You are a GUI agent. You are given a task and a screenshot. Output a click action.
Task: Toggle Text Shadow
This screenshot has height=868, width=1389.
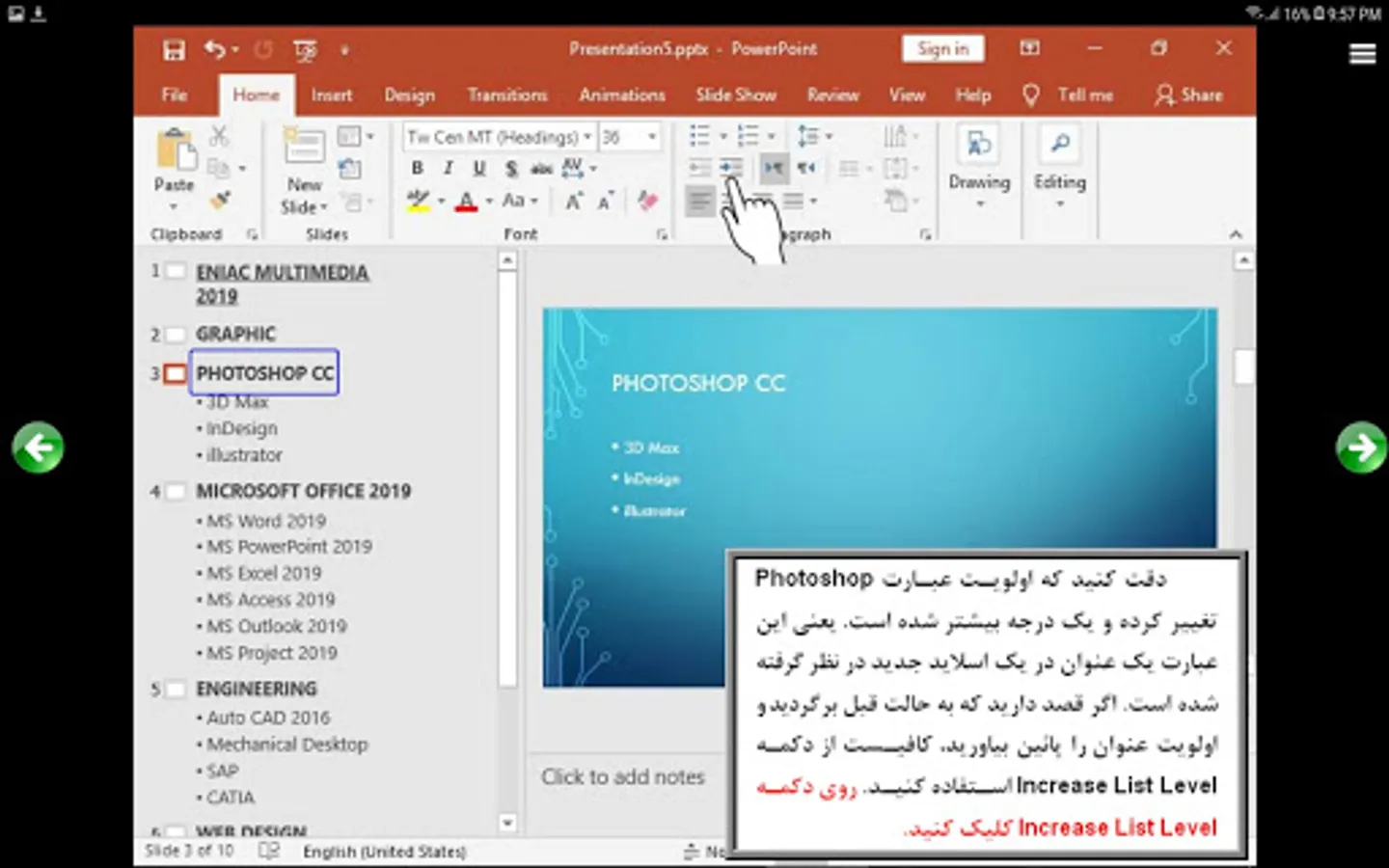[x=511, y=169]
